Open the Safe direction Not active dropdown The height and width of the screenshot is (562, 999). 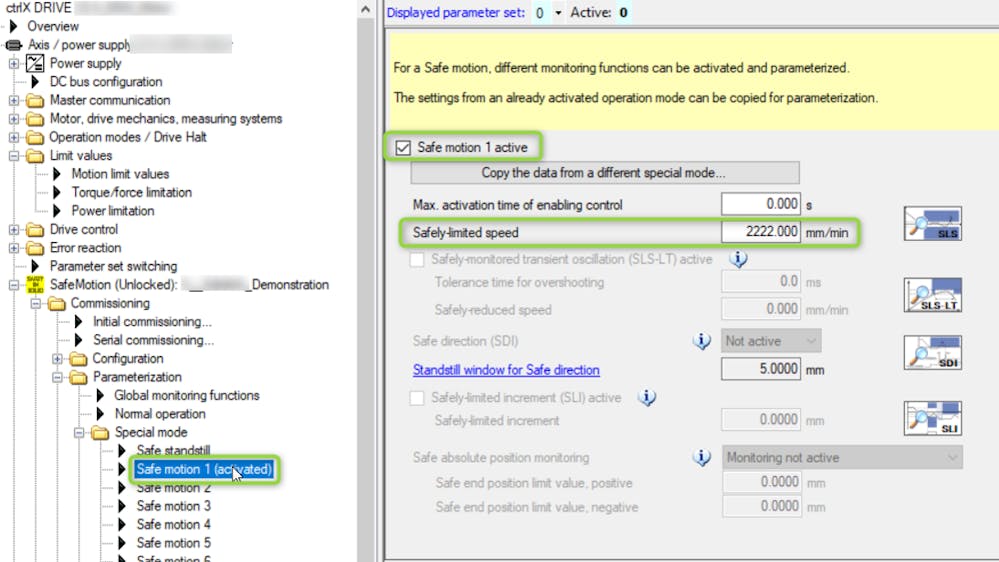(771, 341)
